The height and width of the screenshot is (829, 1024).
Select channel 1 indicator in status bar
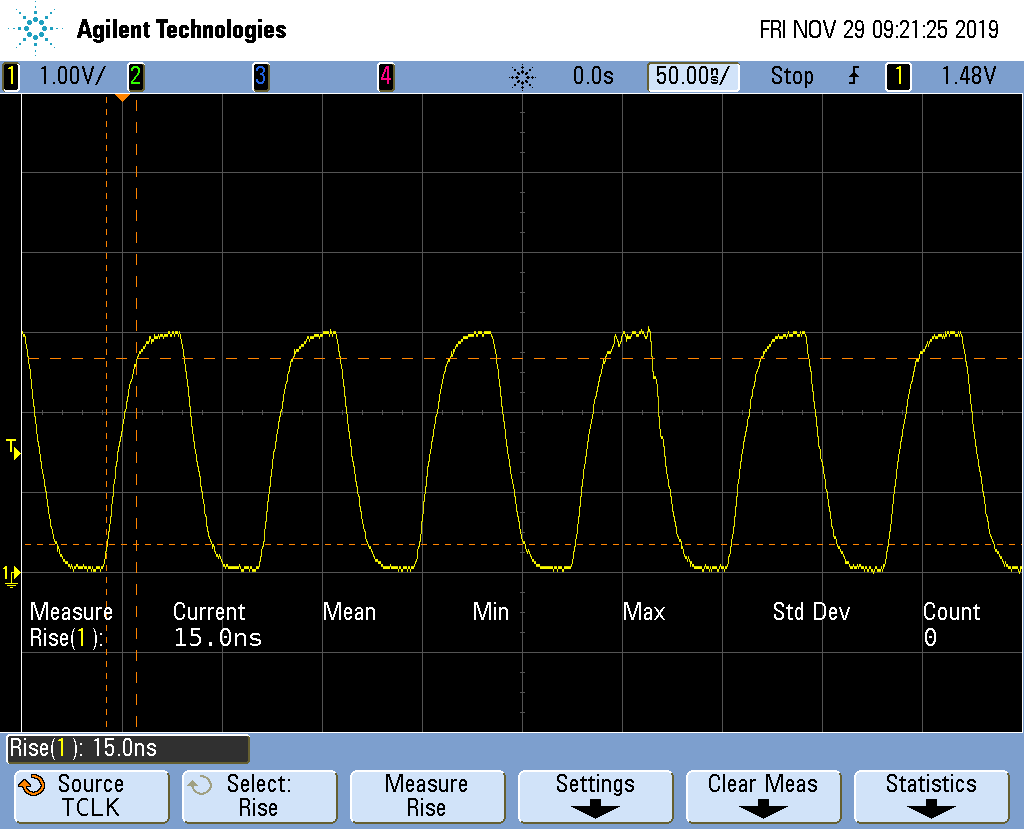click(x=10, y=76)
